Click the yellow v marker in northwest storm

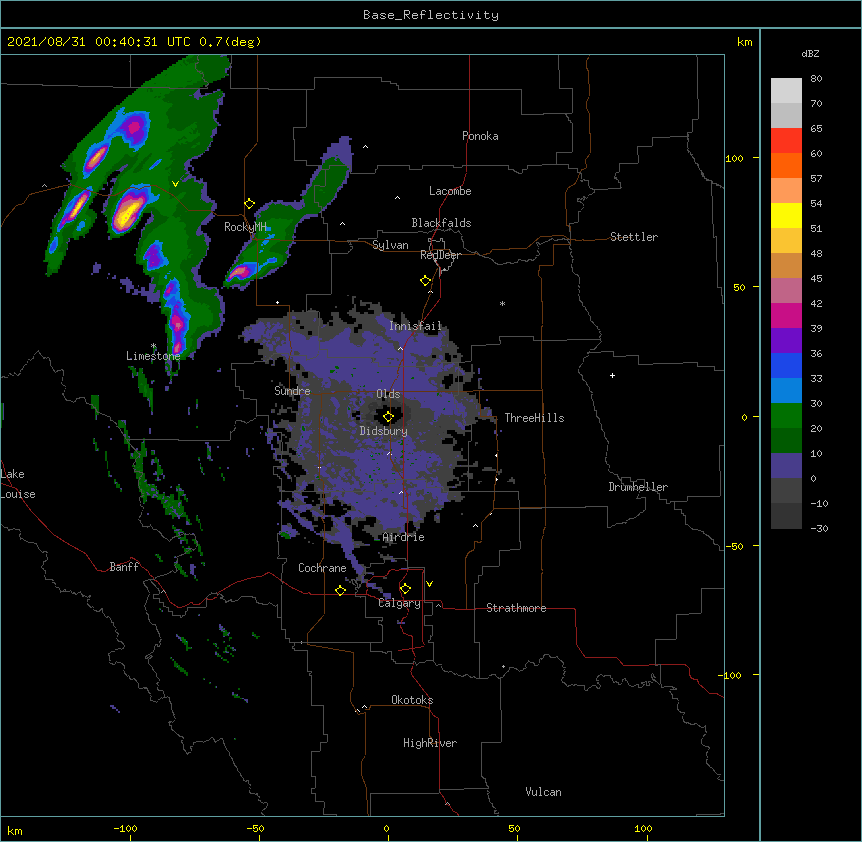(x=175, y=184)
